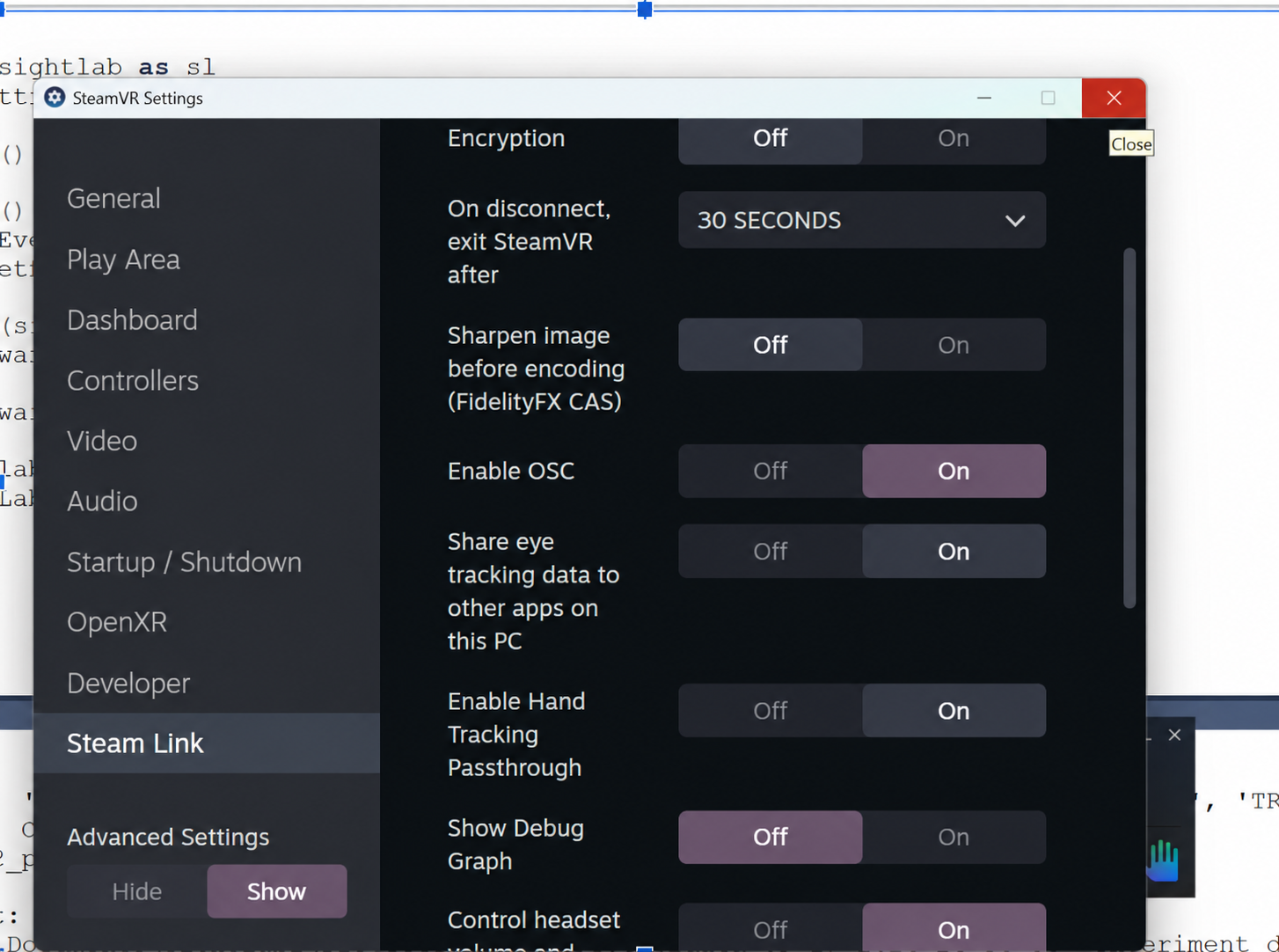This screenshot has width=1279, height=952.
Task: Go to the Controllers settings
Action: pyautogui.click(x=207, y=381)
